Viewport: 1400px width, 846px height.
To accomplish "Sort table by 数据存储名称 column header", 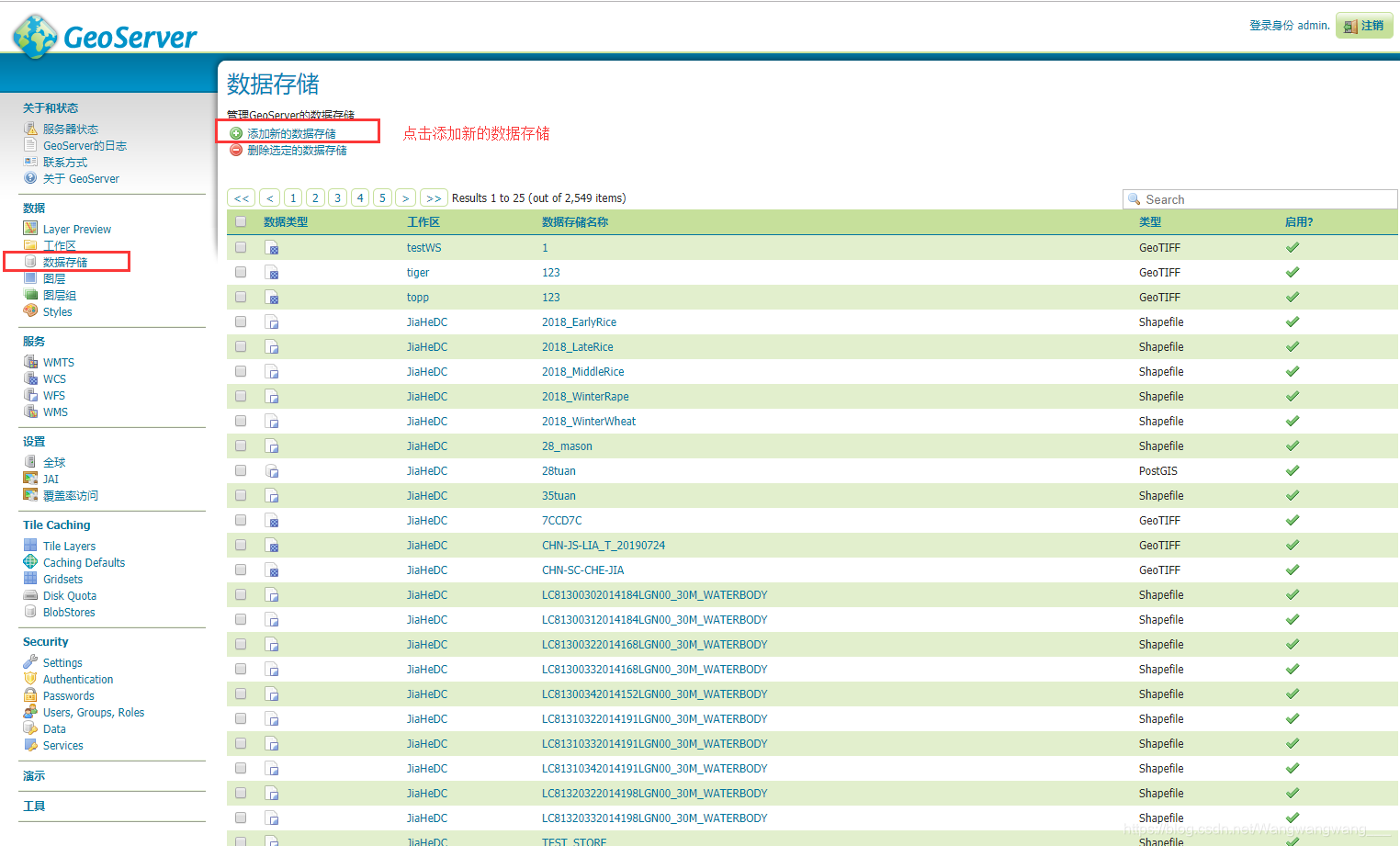I will tap(575, 222).
